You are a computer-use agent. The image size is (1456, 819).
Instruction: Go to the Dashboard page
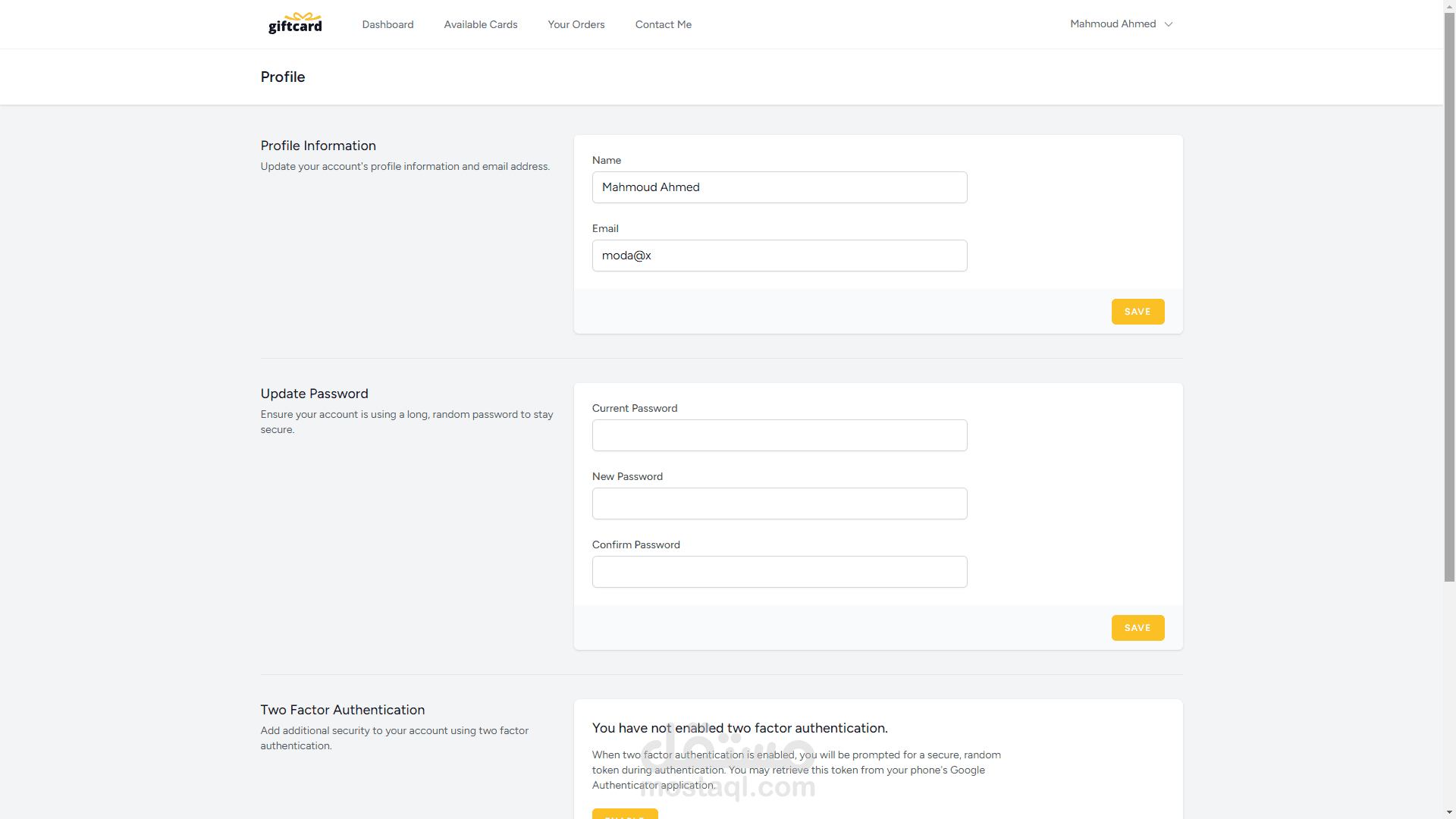(388, 24)
